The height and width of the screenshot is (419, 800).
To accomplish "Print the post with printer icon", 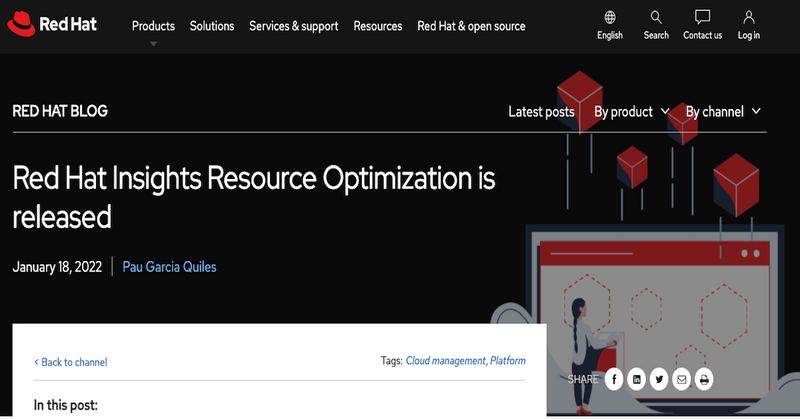I will coord(704,379).
